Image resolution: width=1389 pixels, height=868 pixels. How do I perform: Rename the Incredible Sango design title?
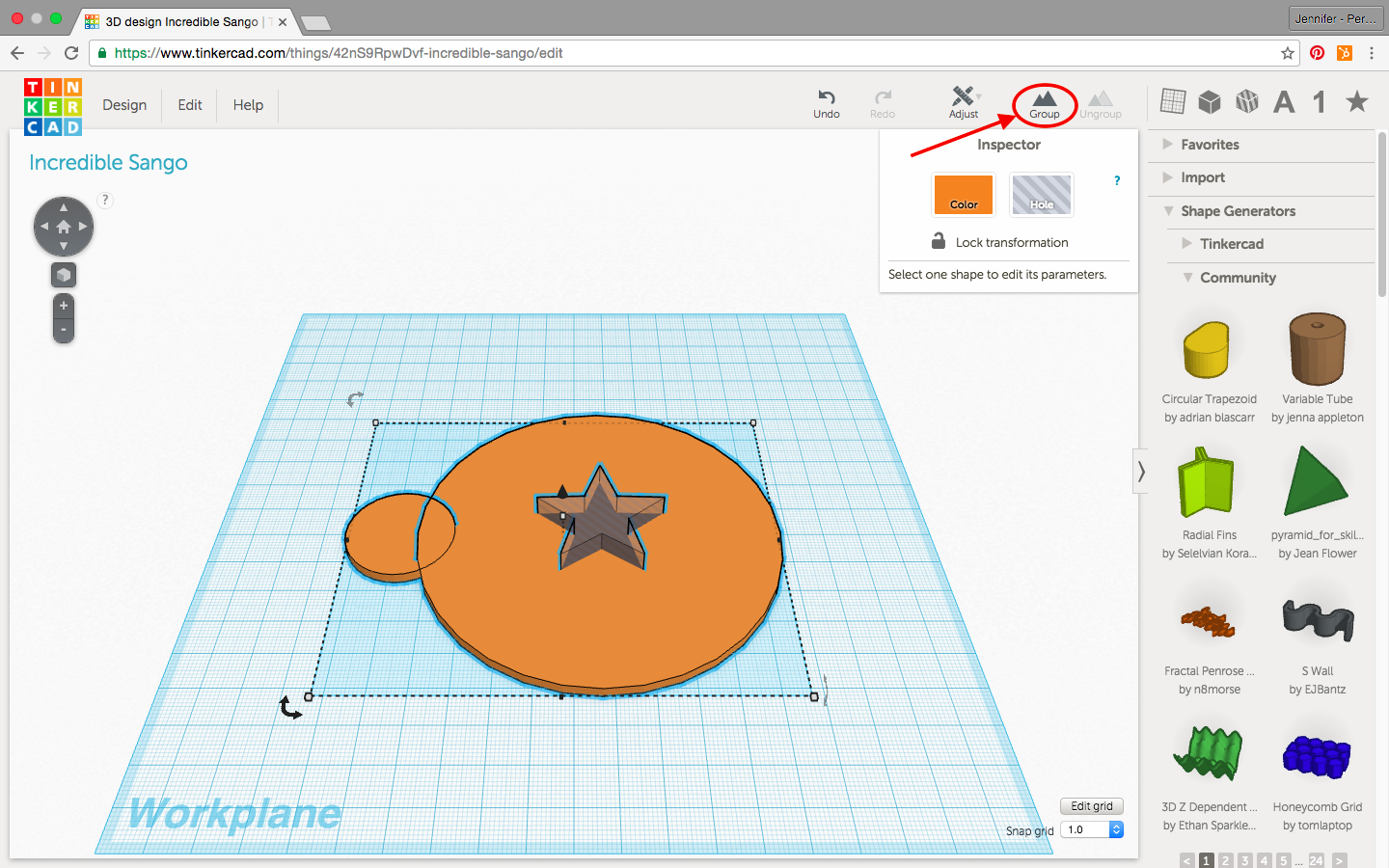click(108, 163)
